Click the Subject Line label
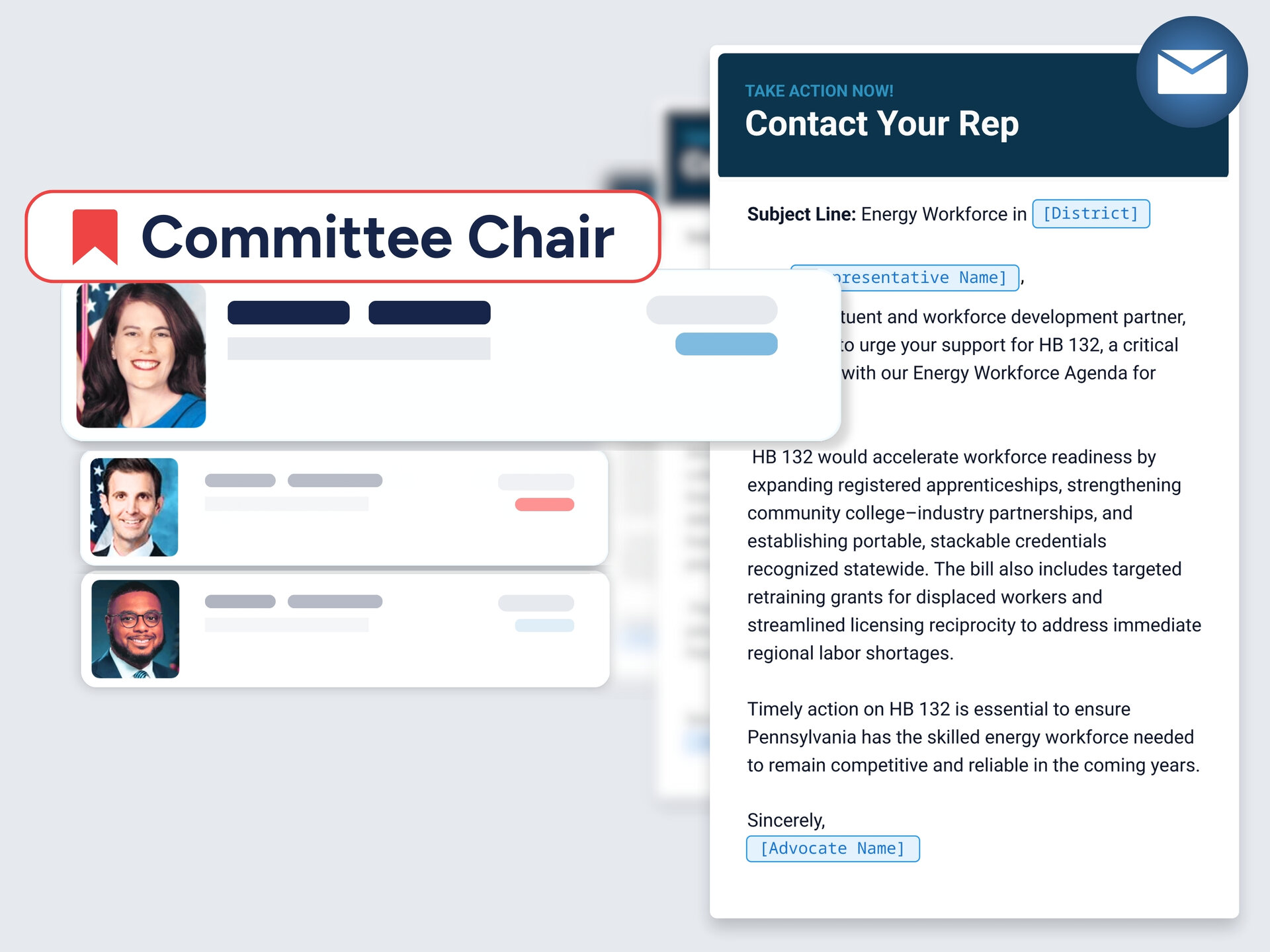This screenshot has height=952, width=1270. 801,214
